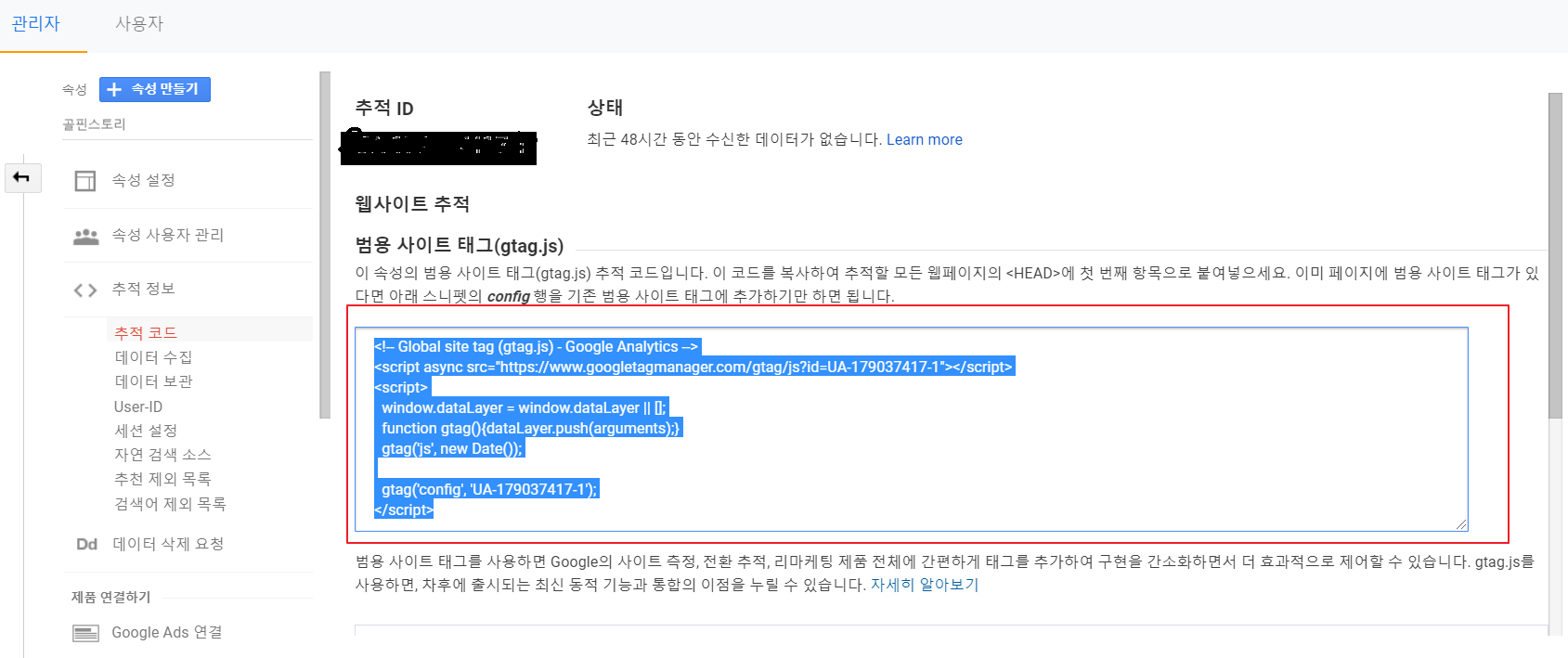Switch to the 사용자 tab
The height and width of the screenshot is (658, 1568).
139,23
